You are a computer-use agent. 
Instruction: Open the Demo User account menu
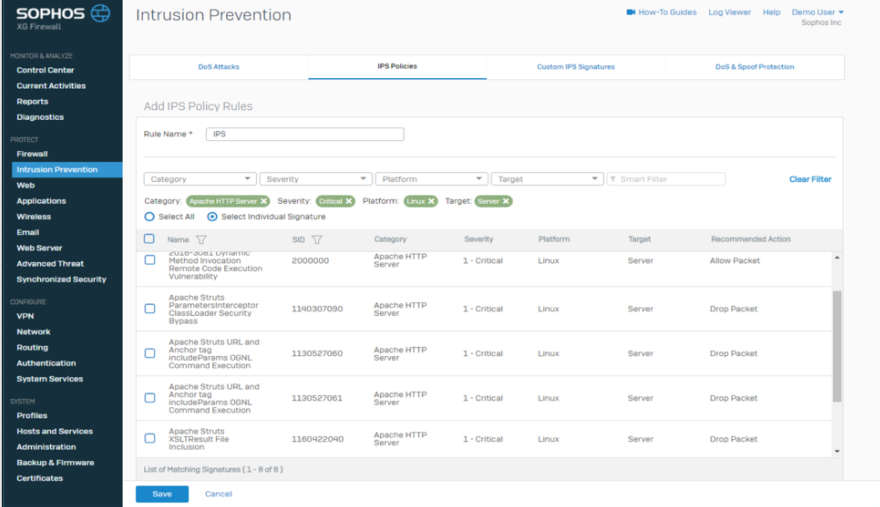click(818, 12)
